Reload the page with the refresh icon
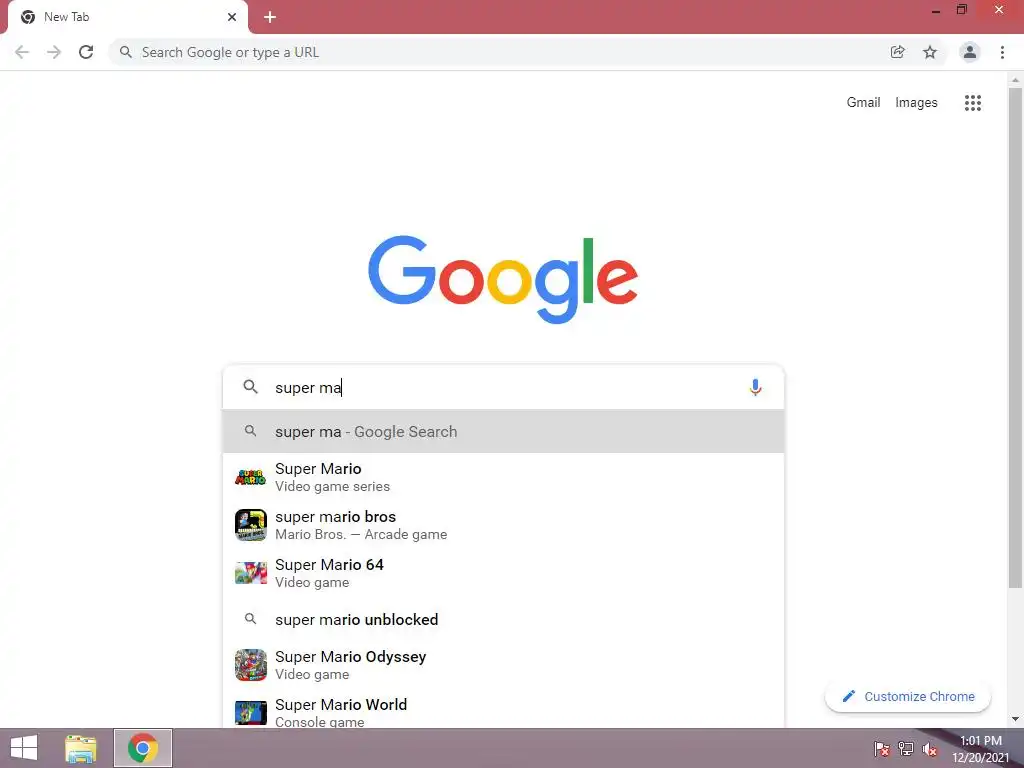The width and height of the screenshot is (1024, 768). click(86, 52)
